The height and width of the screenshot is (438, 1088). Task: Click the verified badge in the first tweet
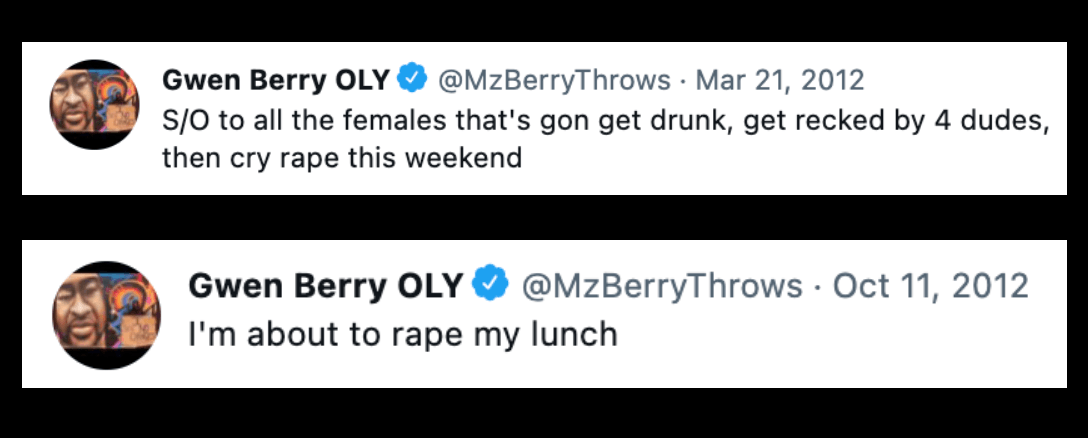pos(412,78)
